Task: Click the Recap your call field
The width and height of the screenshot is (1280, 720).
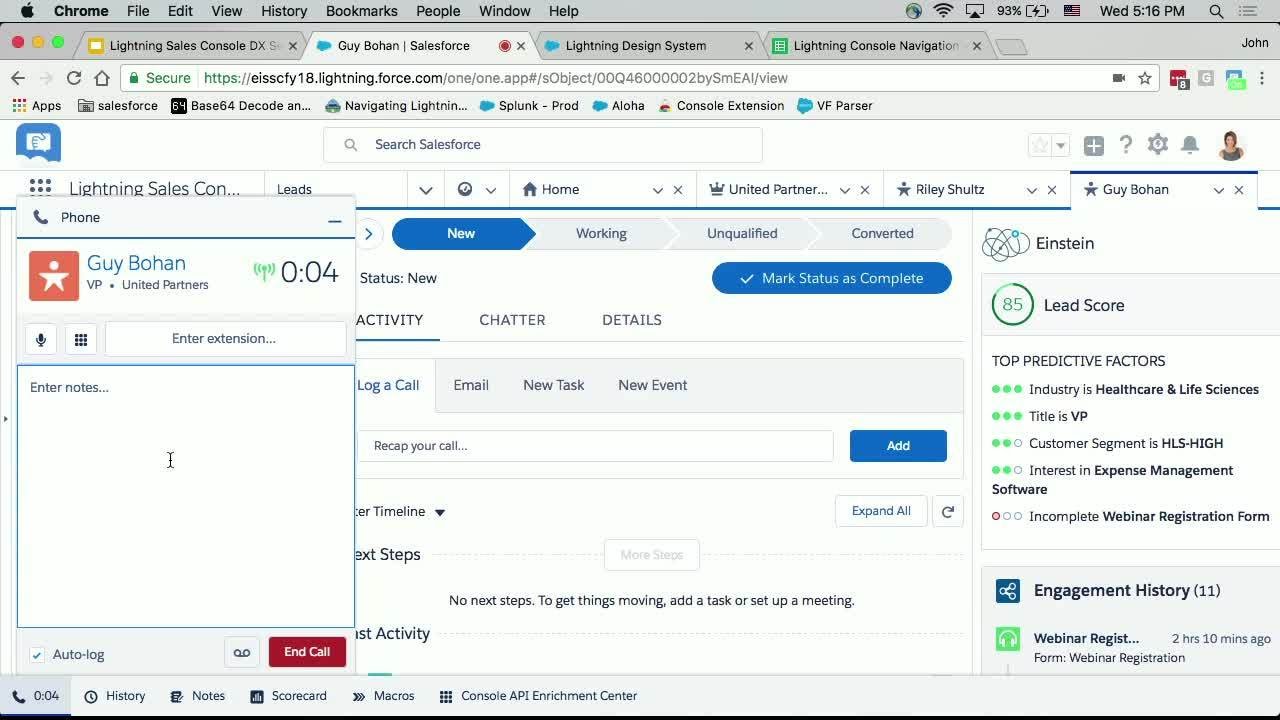Action: coord(595,446)
